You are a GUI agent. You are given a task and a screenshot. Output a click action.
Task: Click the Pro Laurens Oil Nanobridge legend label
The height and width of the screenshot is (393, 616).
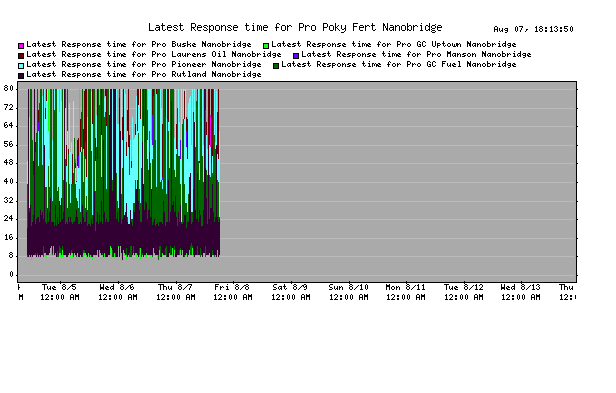point(154,54)
